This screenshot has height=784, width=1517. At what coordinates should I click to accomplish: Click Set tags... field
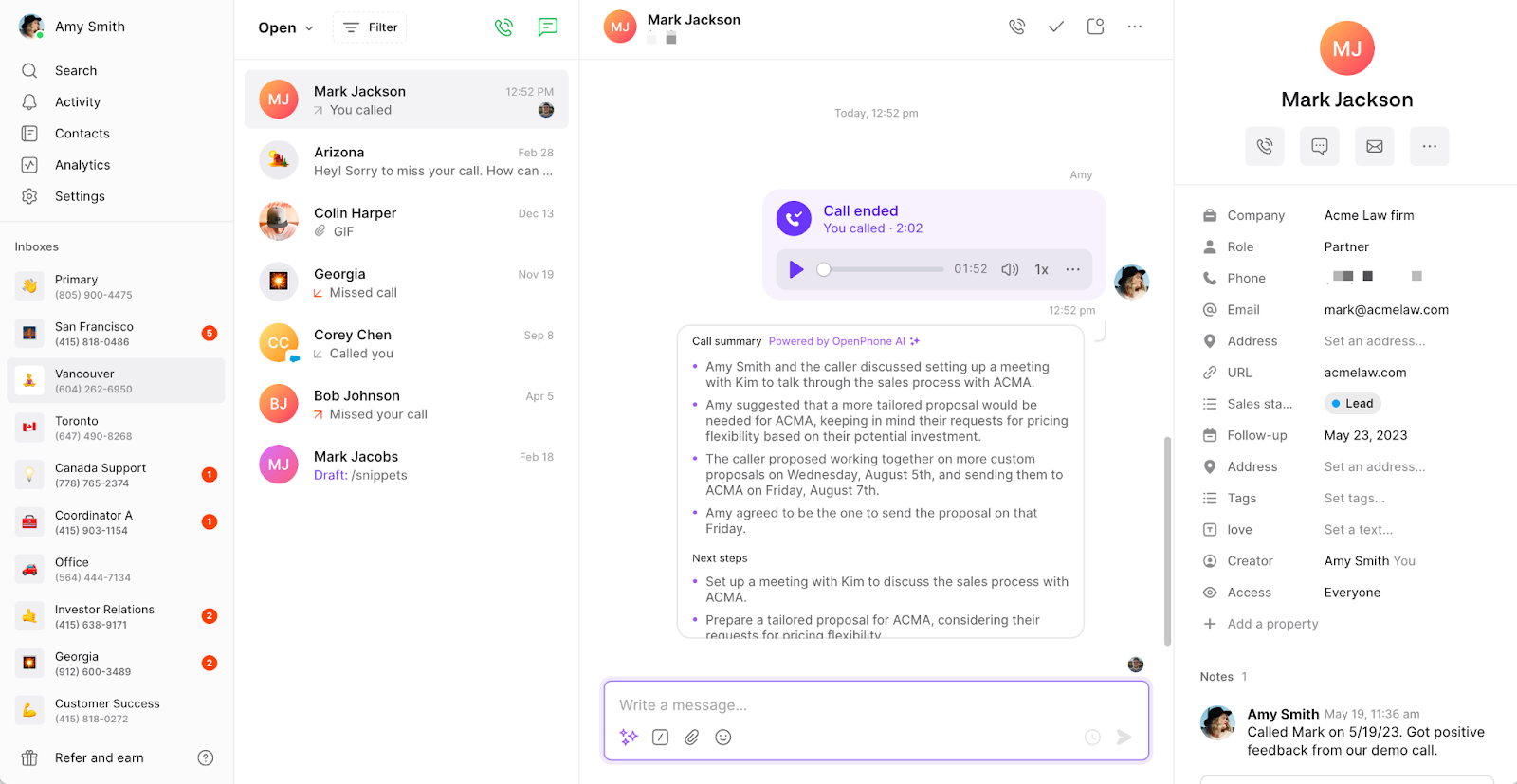point(1354,498)
